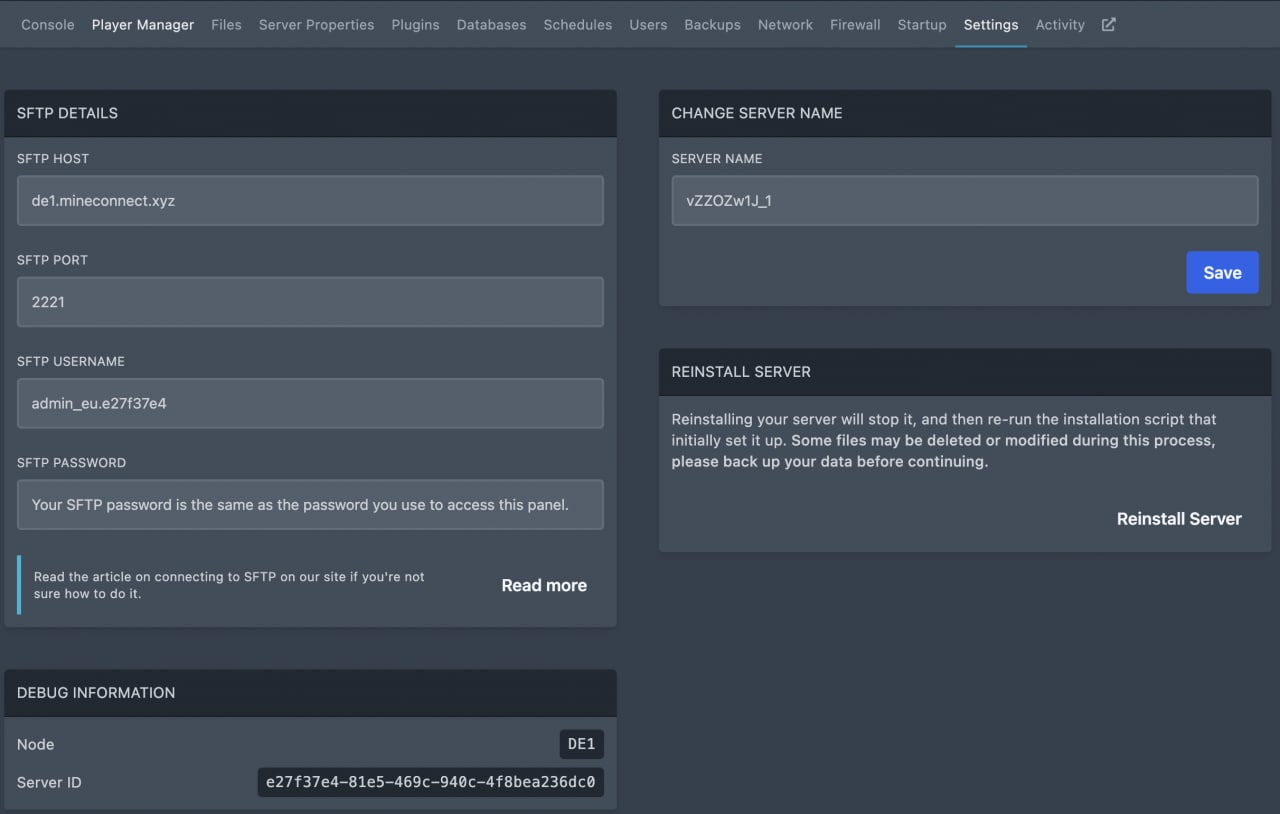Focus the Server Name input field

[965, 201]
